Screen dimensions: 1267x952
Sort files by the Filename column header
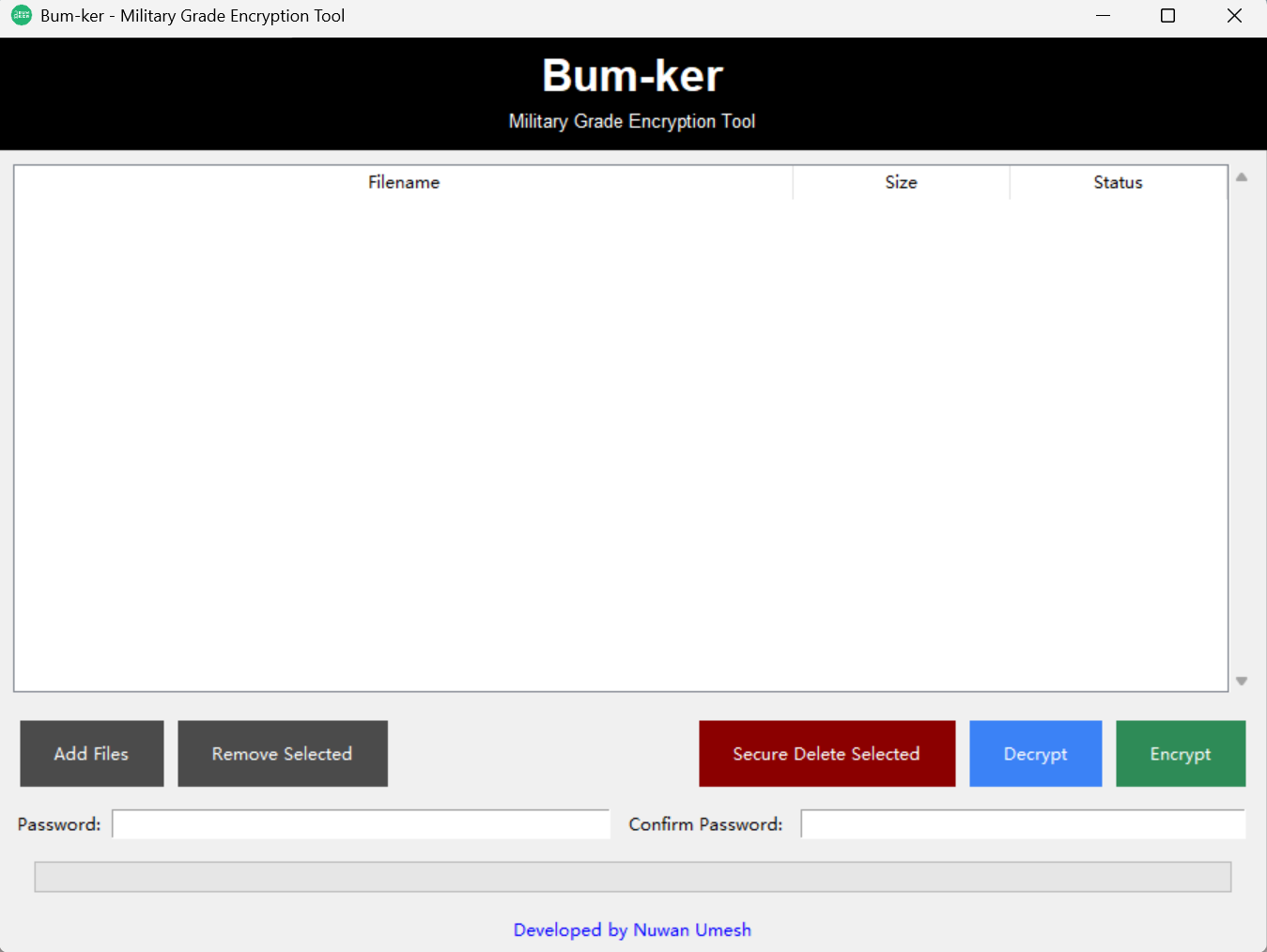tap(404, 182)
